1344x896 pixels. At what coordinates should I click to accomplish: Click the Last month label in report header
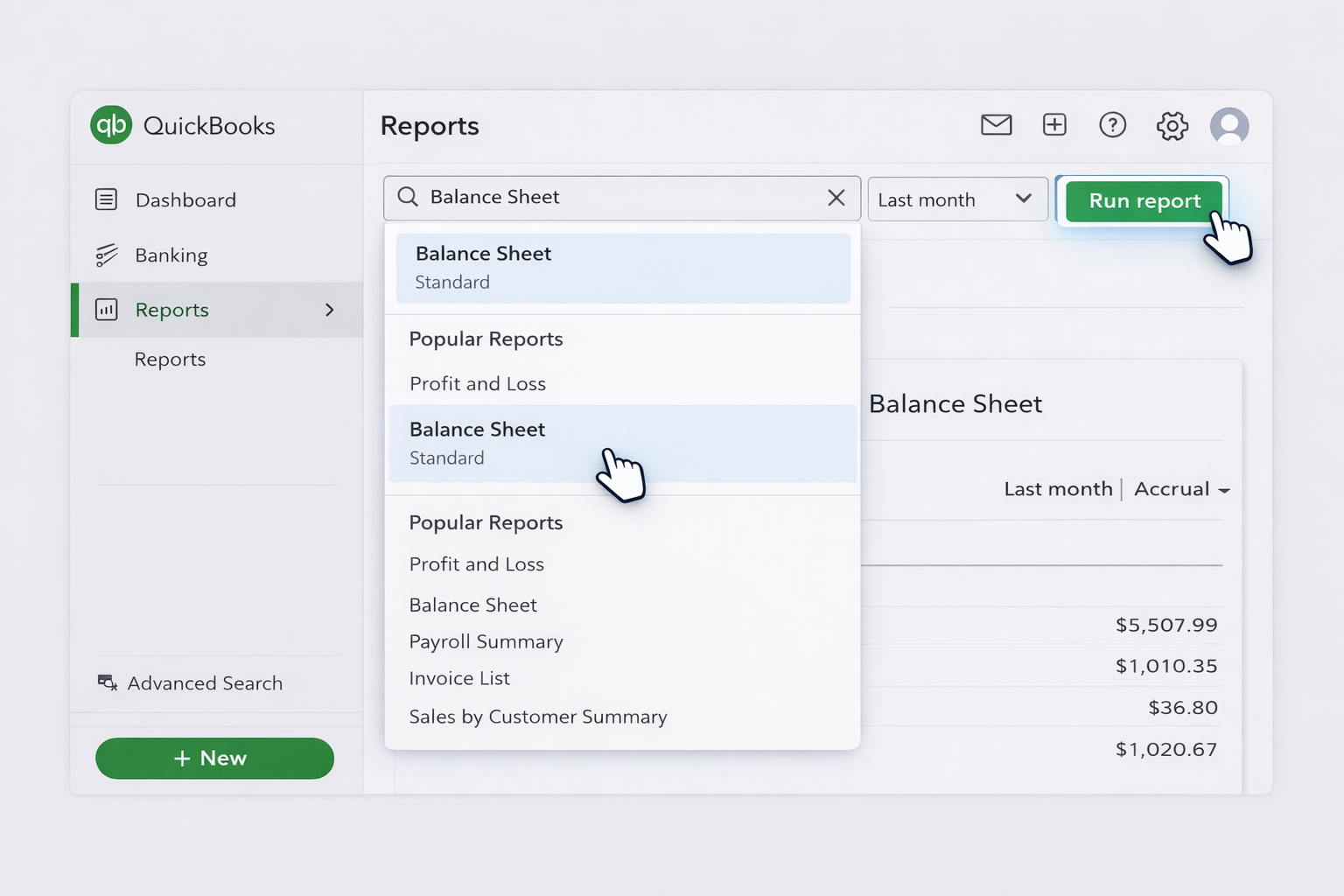click(1058, 489)
